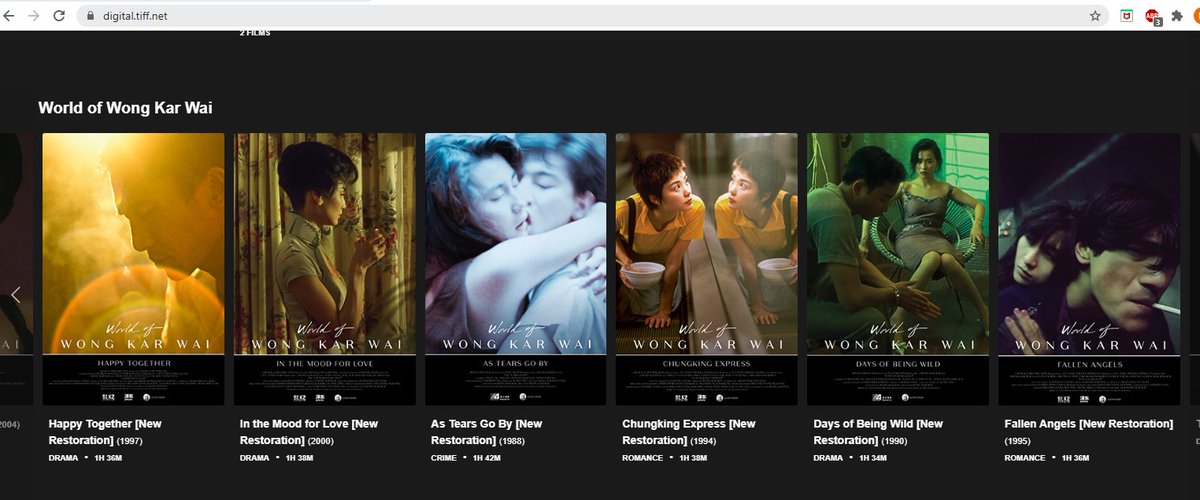Click '1H 36M' runtime under Fallen Angels
The height and width of the screenshot is (500, 1200).
(1076, 458)
